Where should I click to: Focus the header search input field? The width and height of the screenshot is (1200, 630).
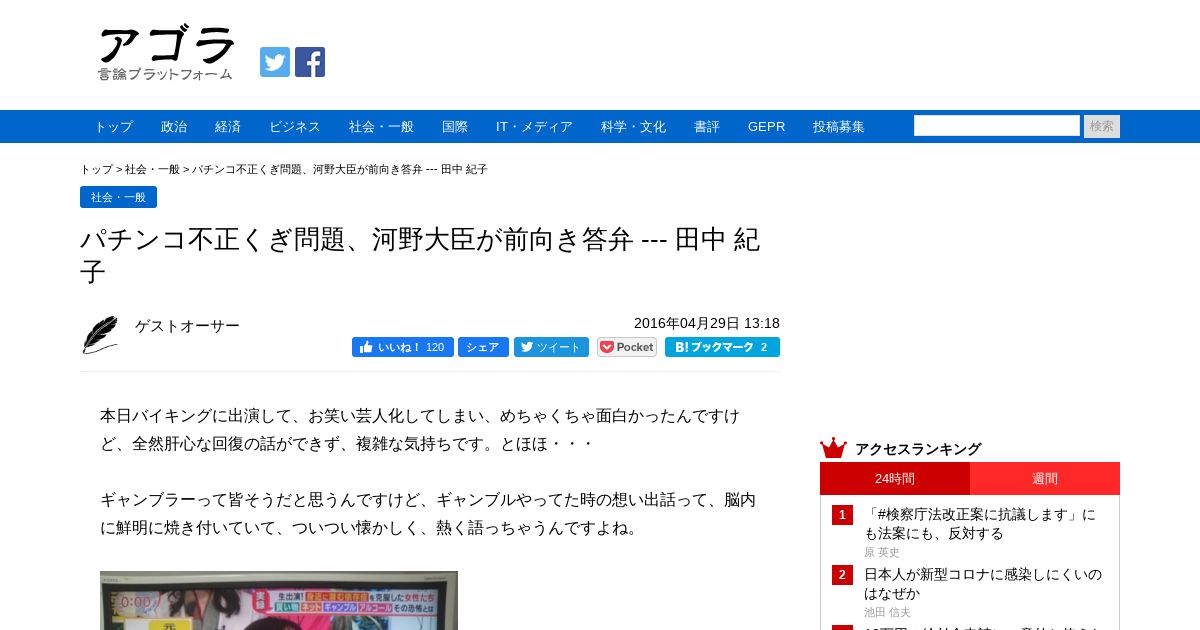(x=997, y=126)
